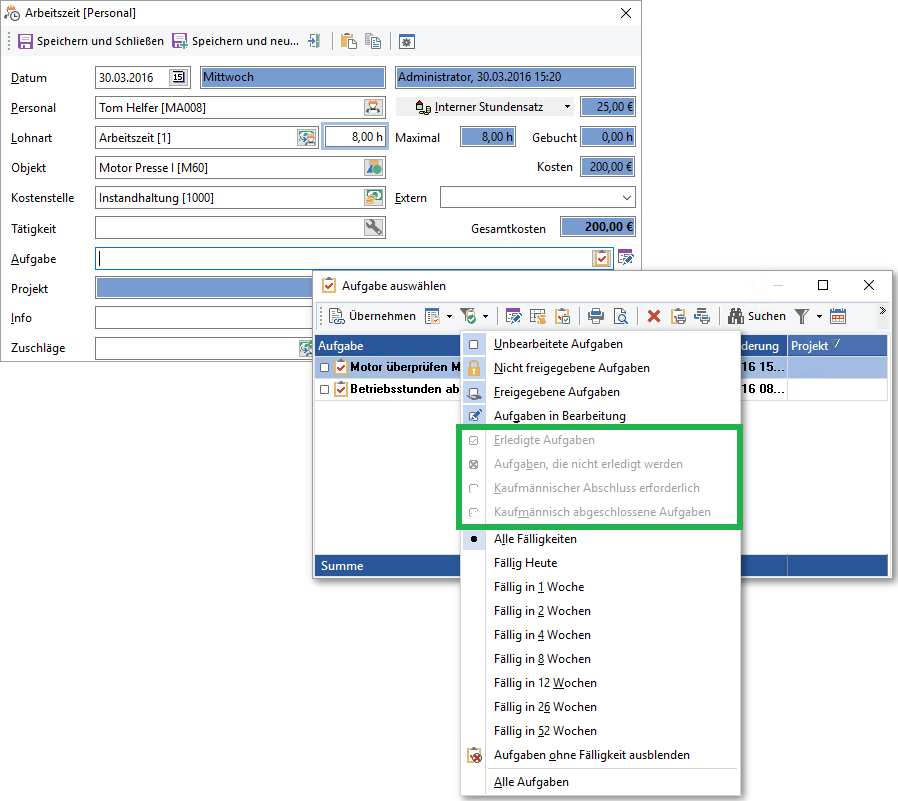
Task: Click the red X delete icon
Action: (x=653, y=316)
